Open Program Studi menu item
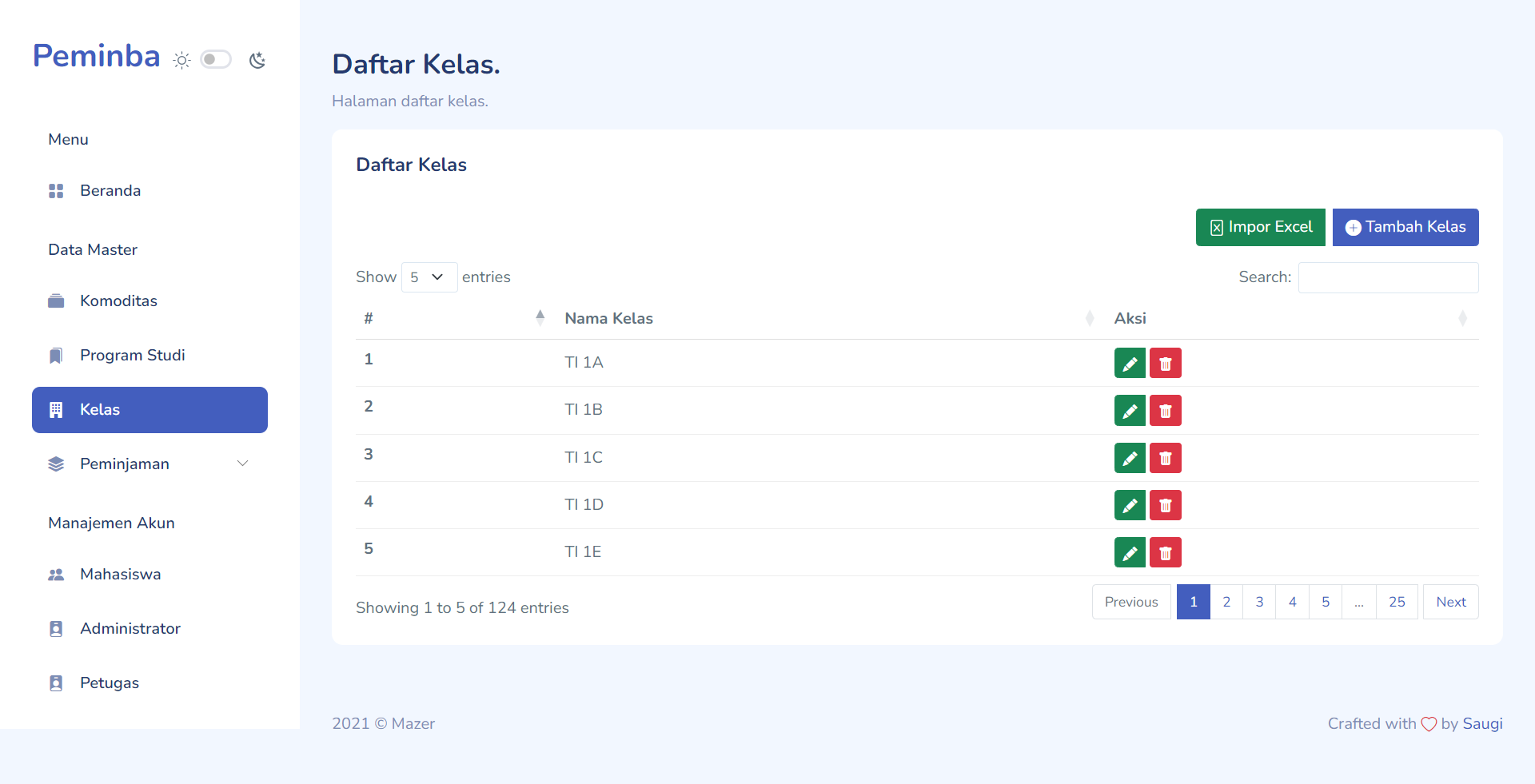 pos(150,356)
